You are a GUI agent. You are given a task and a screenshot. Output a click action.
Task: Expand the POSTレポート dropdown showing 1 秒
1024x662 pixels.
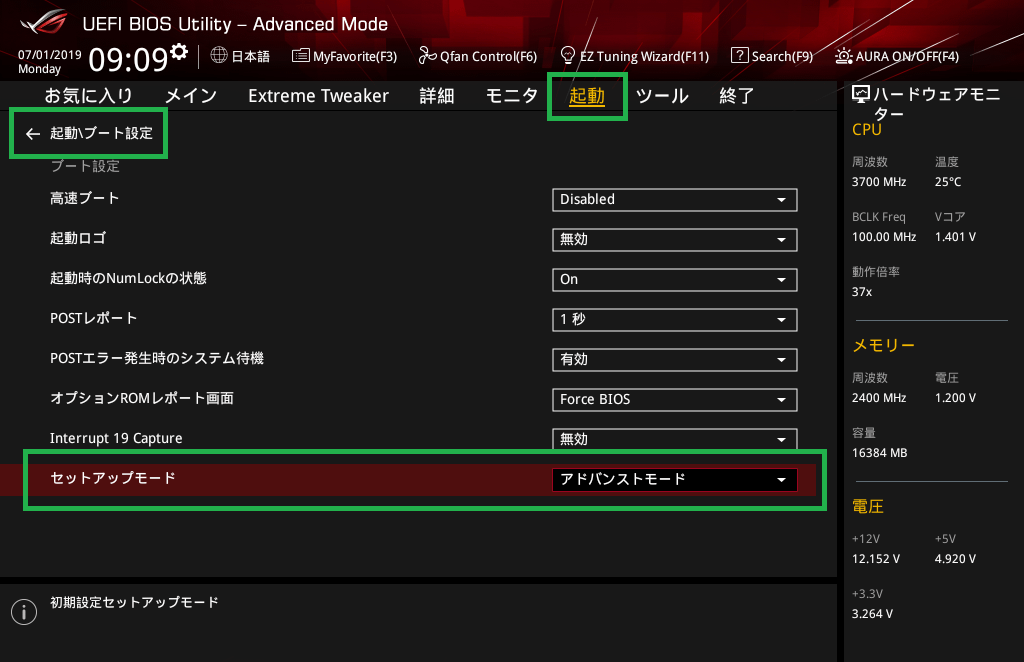pos(674,320)
